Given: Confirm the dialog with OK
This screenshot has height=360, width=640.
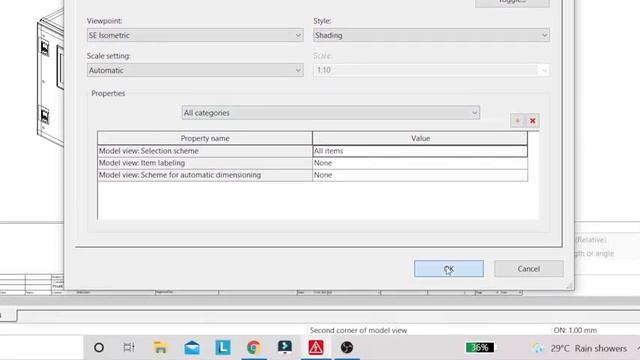Looking at the screenshot, I should click(449, 269).
